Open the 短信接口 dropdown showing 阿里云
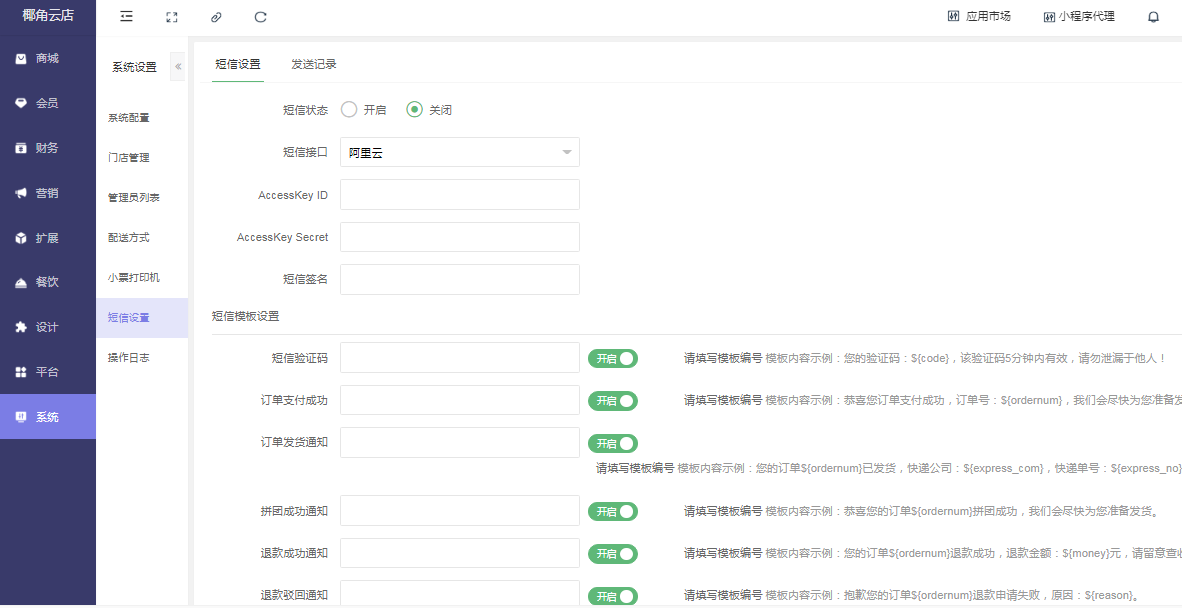This screenshot has width=1182, height=608. pos(460,152)
